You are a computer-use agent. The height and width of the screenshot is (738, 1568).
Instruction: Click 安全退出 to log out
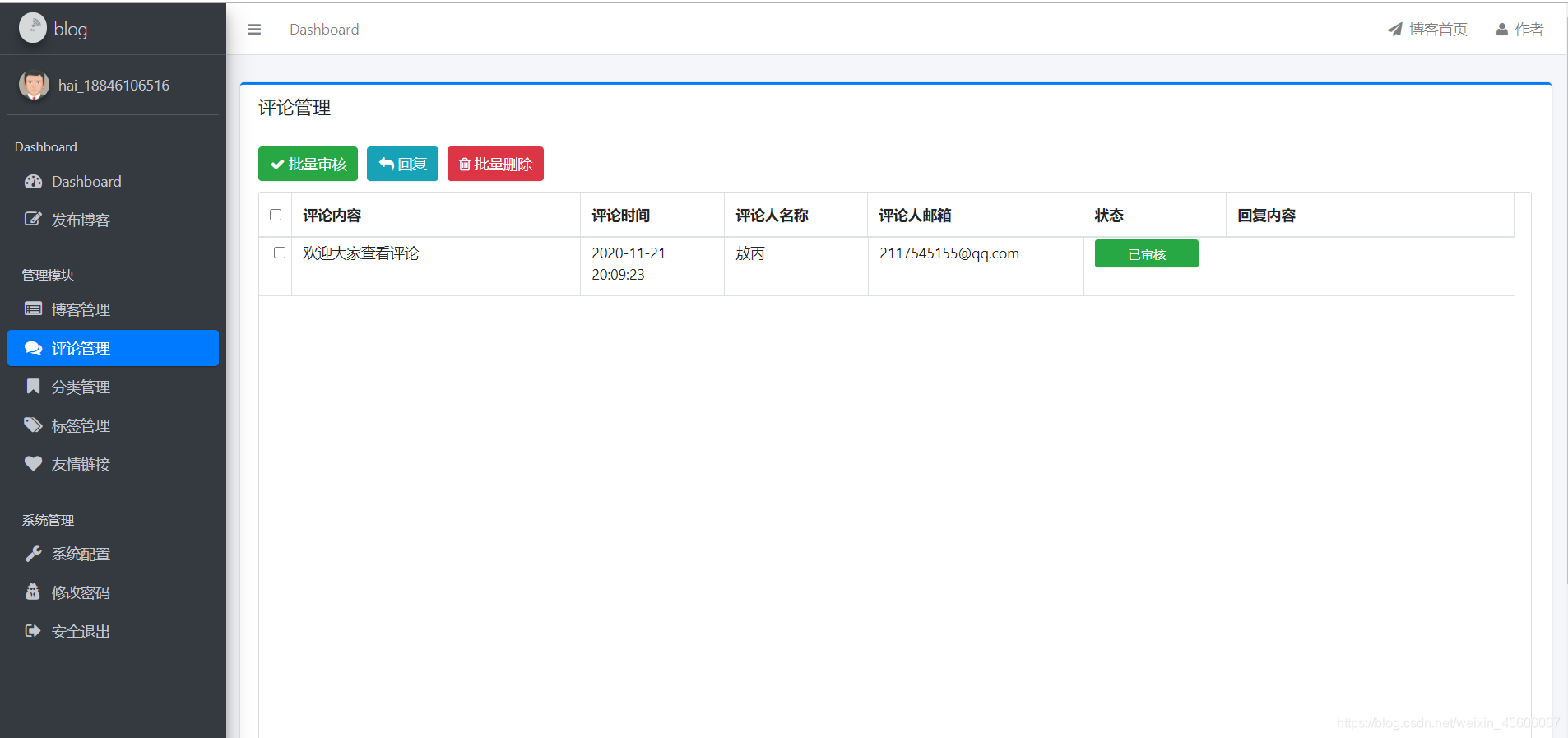coord(113,631)
